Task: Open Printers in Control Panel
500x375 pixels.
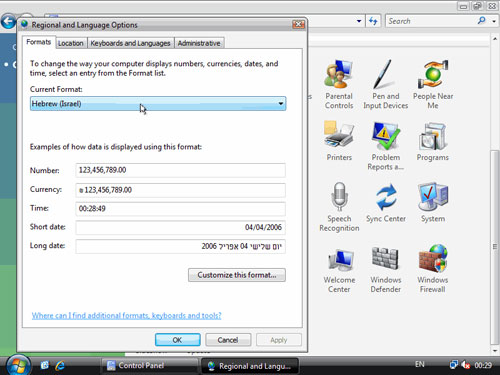Action: point(339,141)
